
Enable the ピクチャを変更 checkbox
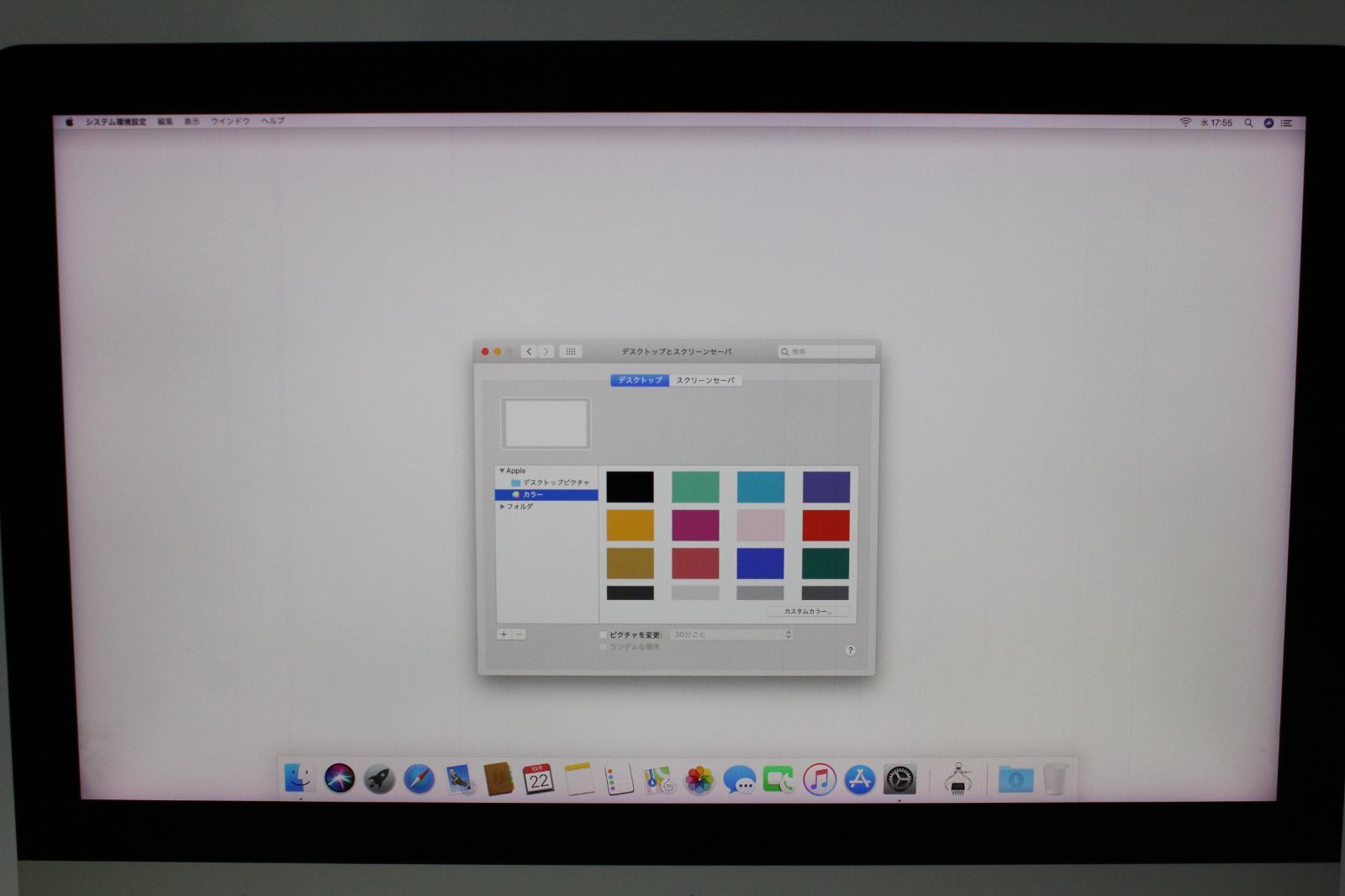[x=603, y=635]
